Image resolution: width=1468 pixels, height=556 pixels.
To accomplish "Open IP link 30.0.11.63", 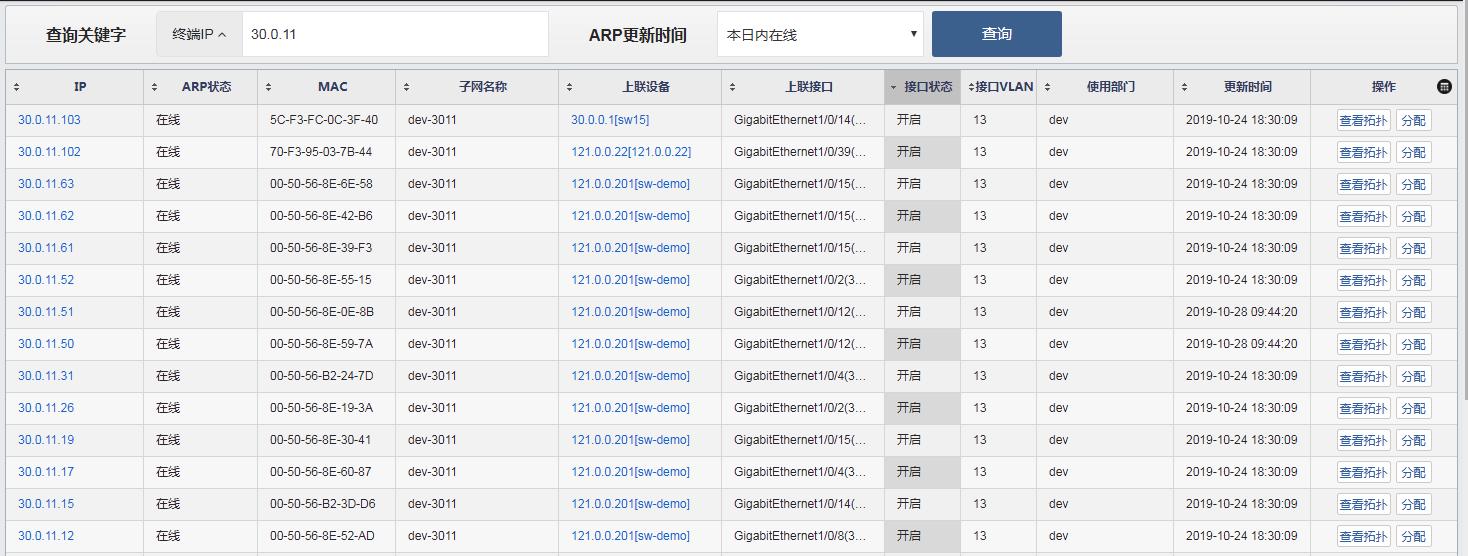I will pyautogui.click(x=46, y=184).
